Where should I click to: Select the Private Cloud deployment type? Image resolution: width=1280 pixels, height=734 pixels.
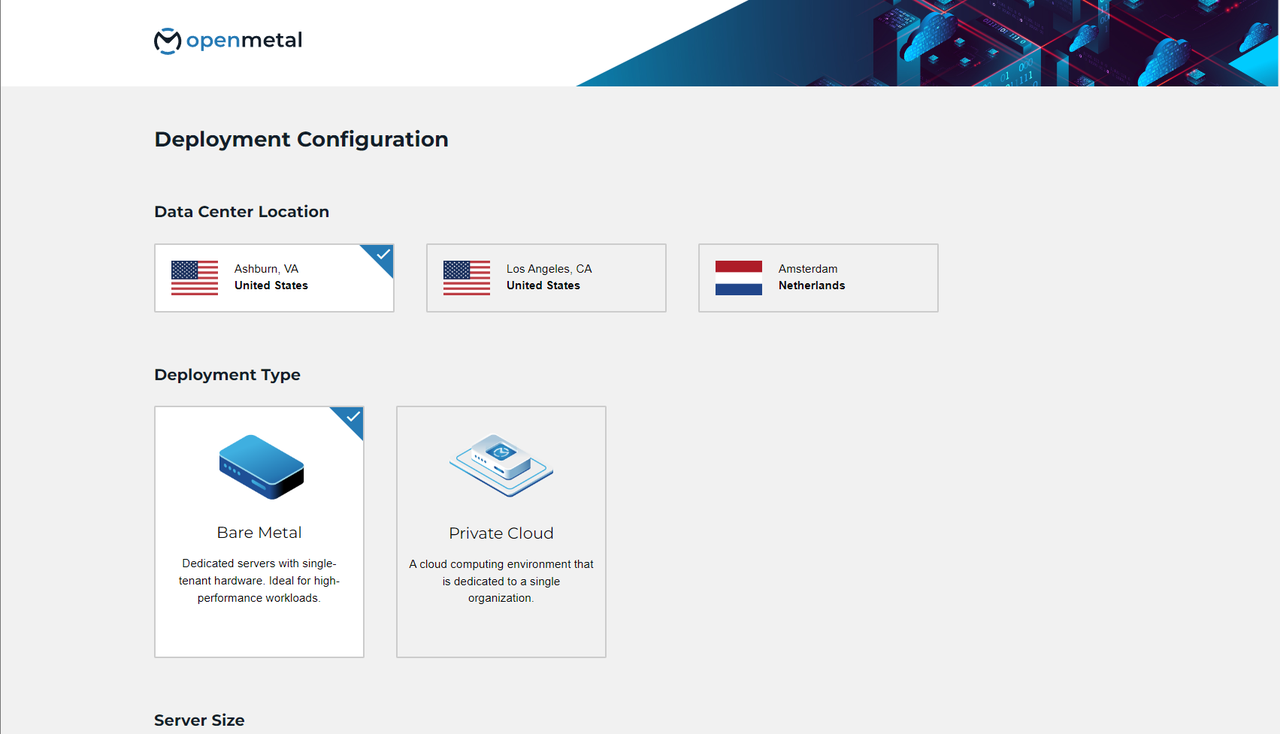[501, 531]
